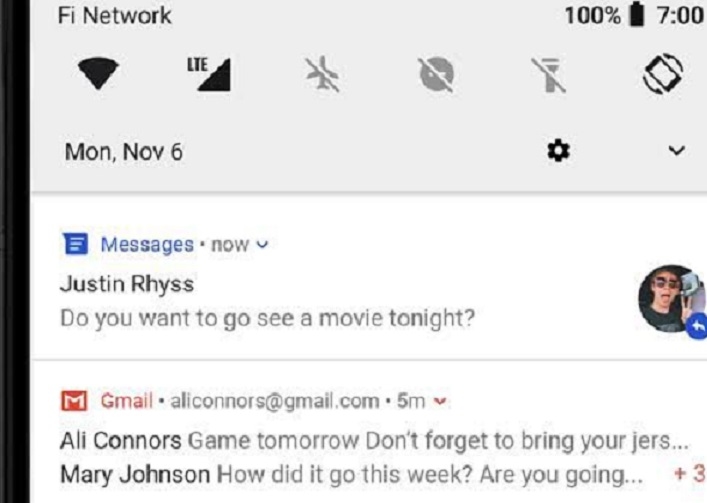The image size is (707, 503).
Task: Tap the reply badge on the avatar
Action: pyautogui.click(x=697, y=325)
